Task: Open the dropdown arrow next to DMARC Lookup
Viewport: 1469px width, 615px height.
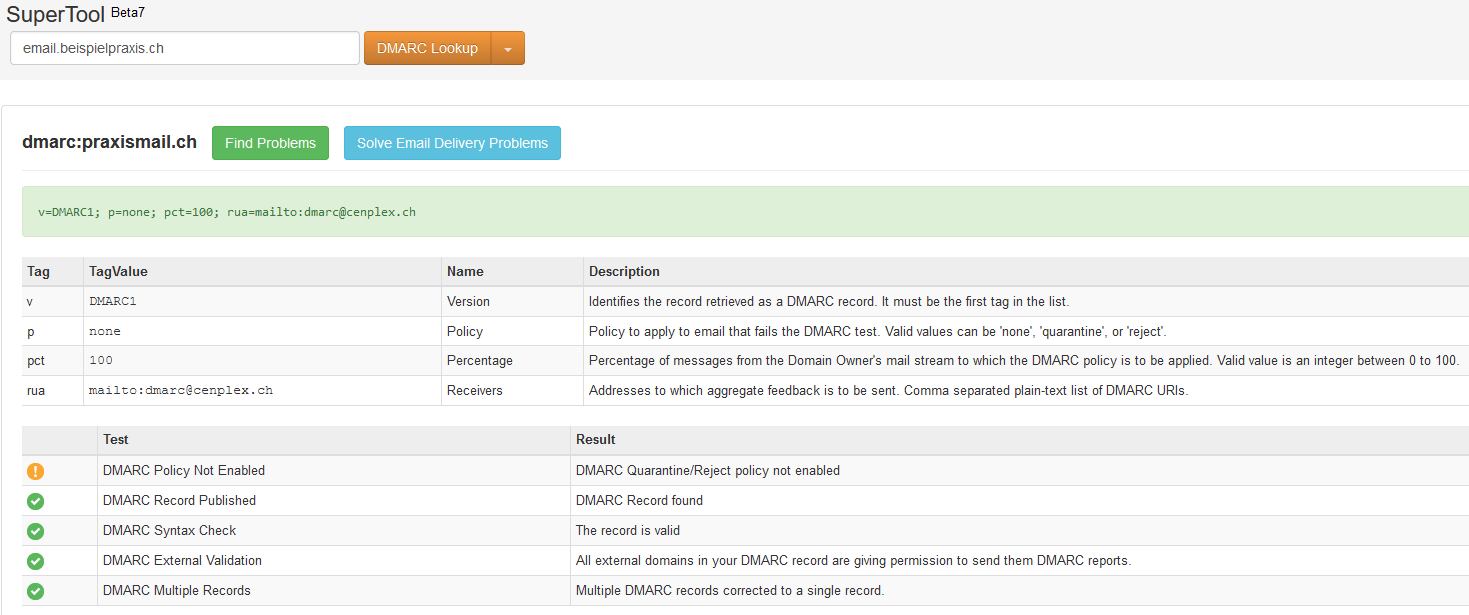Action: point(508,48)
